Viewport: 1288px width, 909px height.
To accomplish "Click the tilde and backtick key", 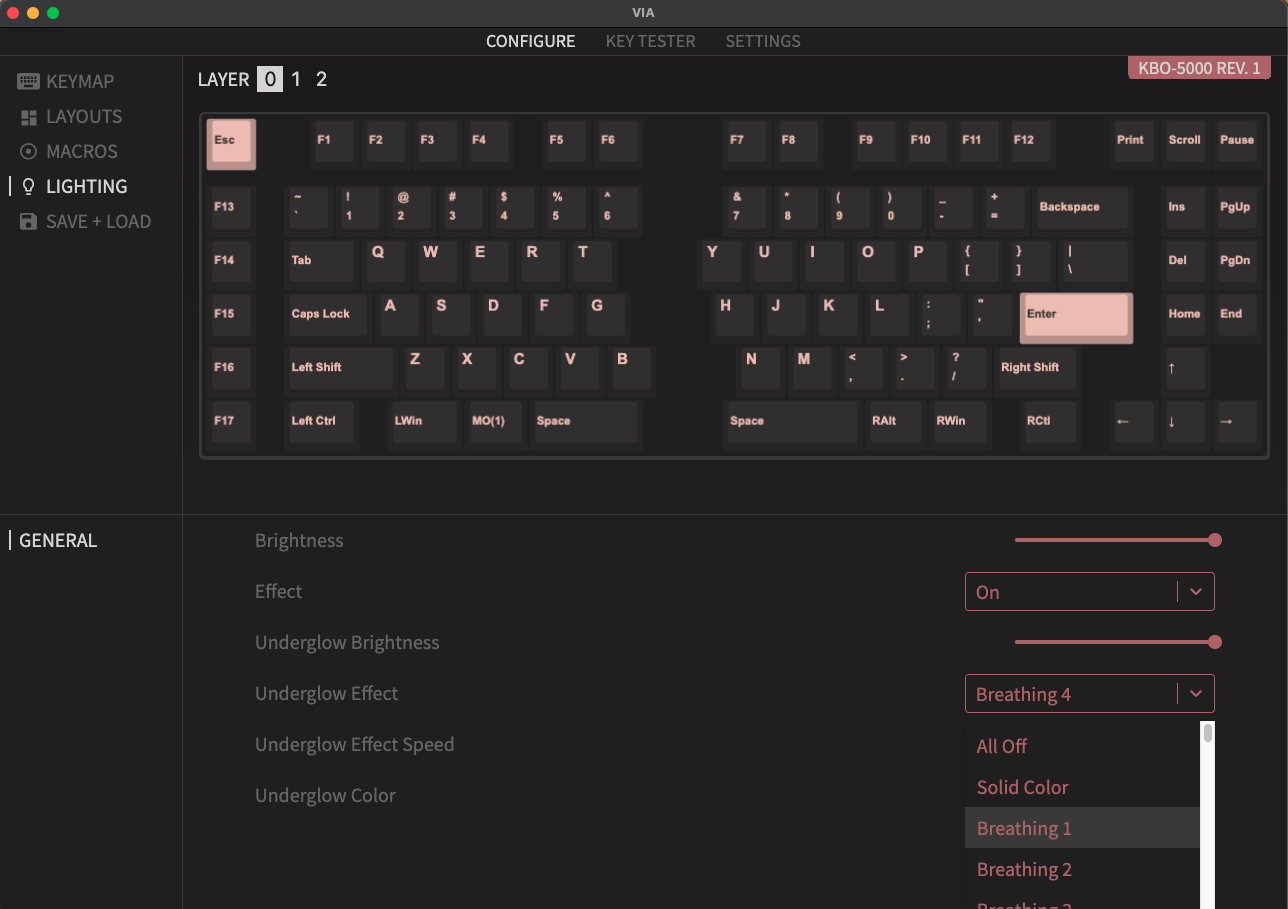I will (x=308, y=209).
